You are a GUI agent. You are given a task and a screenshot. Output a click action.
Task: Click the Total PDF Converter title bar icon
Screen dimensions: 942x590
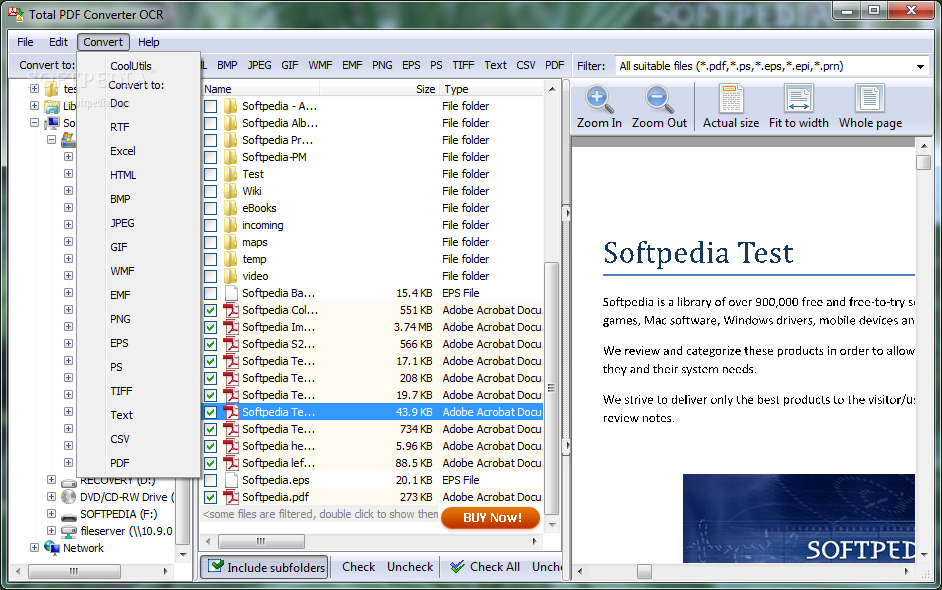[16, 14]
